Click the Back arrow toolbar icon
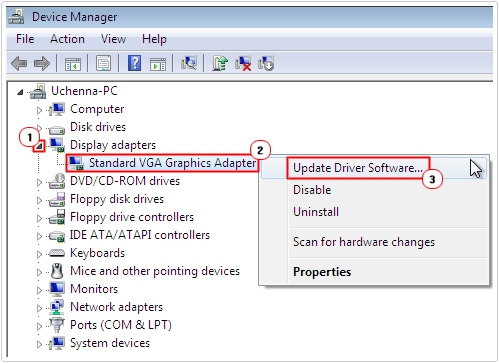Screen dimensions: 499x363 [x=19, y=63]
